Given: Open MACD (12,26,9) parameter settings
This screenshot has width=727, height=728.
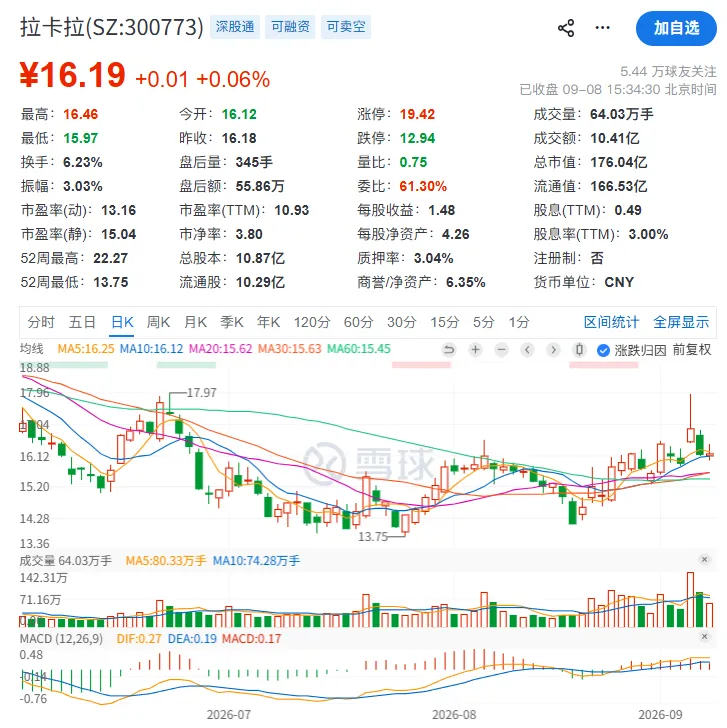Looking at the screenshot, I should tap(61, 639).
